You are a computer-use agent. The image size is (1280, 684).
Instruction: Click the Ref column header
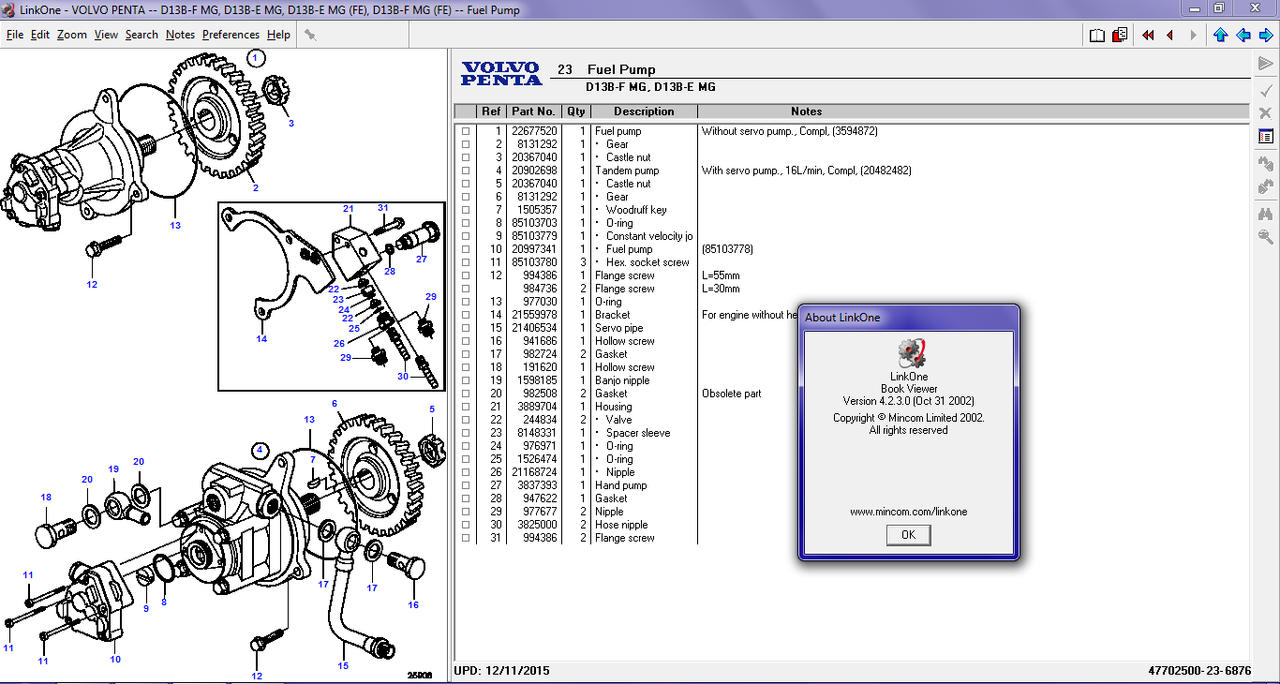pos(490,111)
